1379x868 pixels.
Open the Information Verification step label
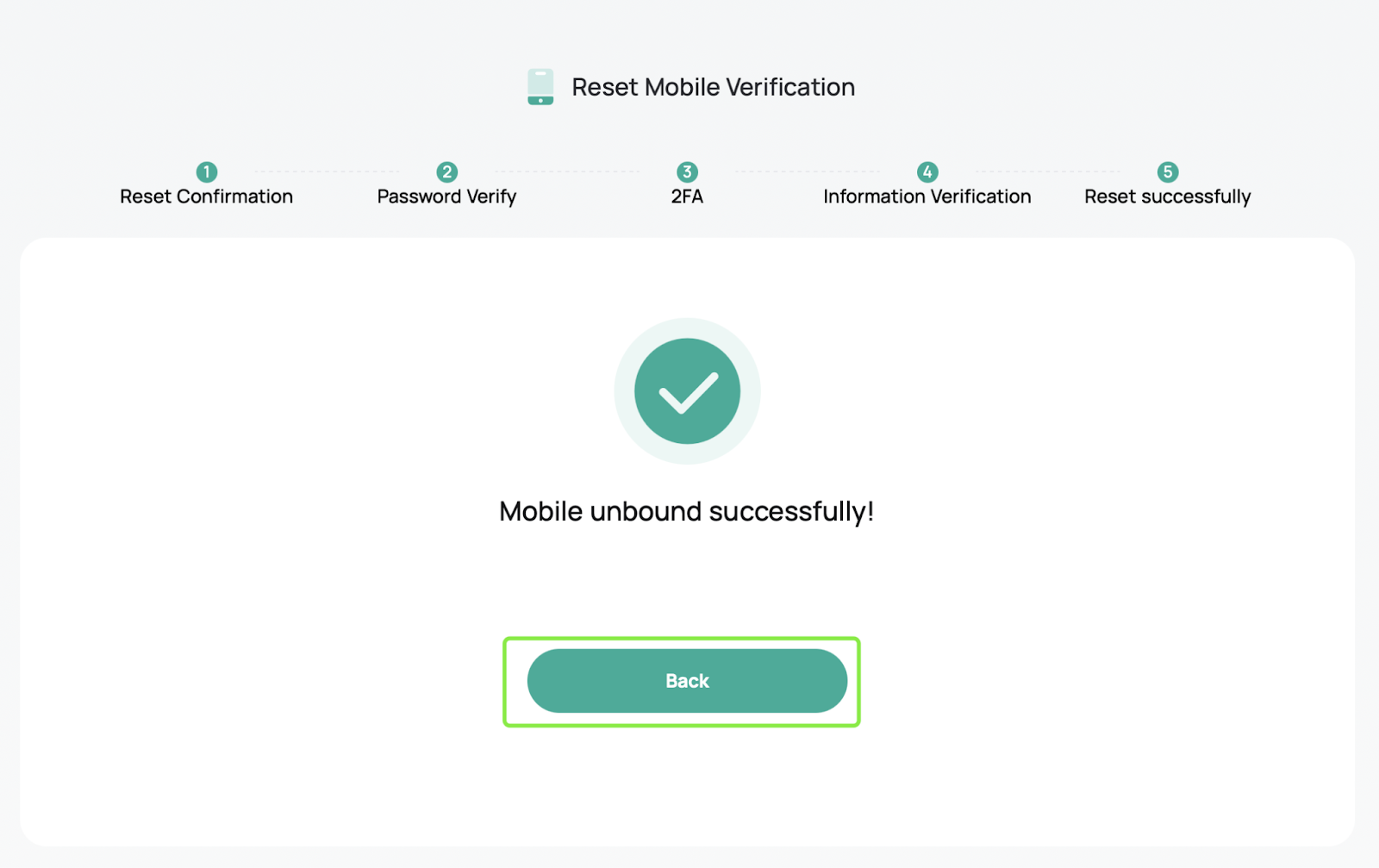927,197
